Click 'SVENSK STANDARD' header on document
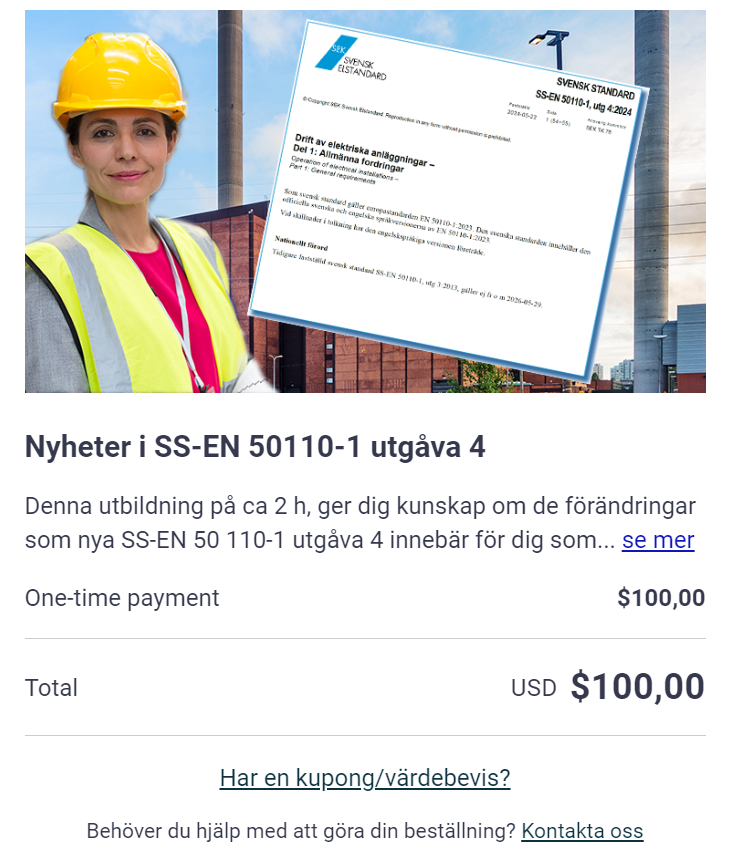Viewport: 742px width, 867px height. coord(595,88)
